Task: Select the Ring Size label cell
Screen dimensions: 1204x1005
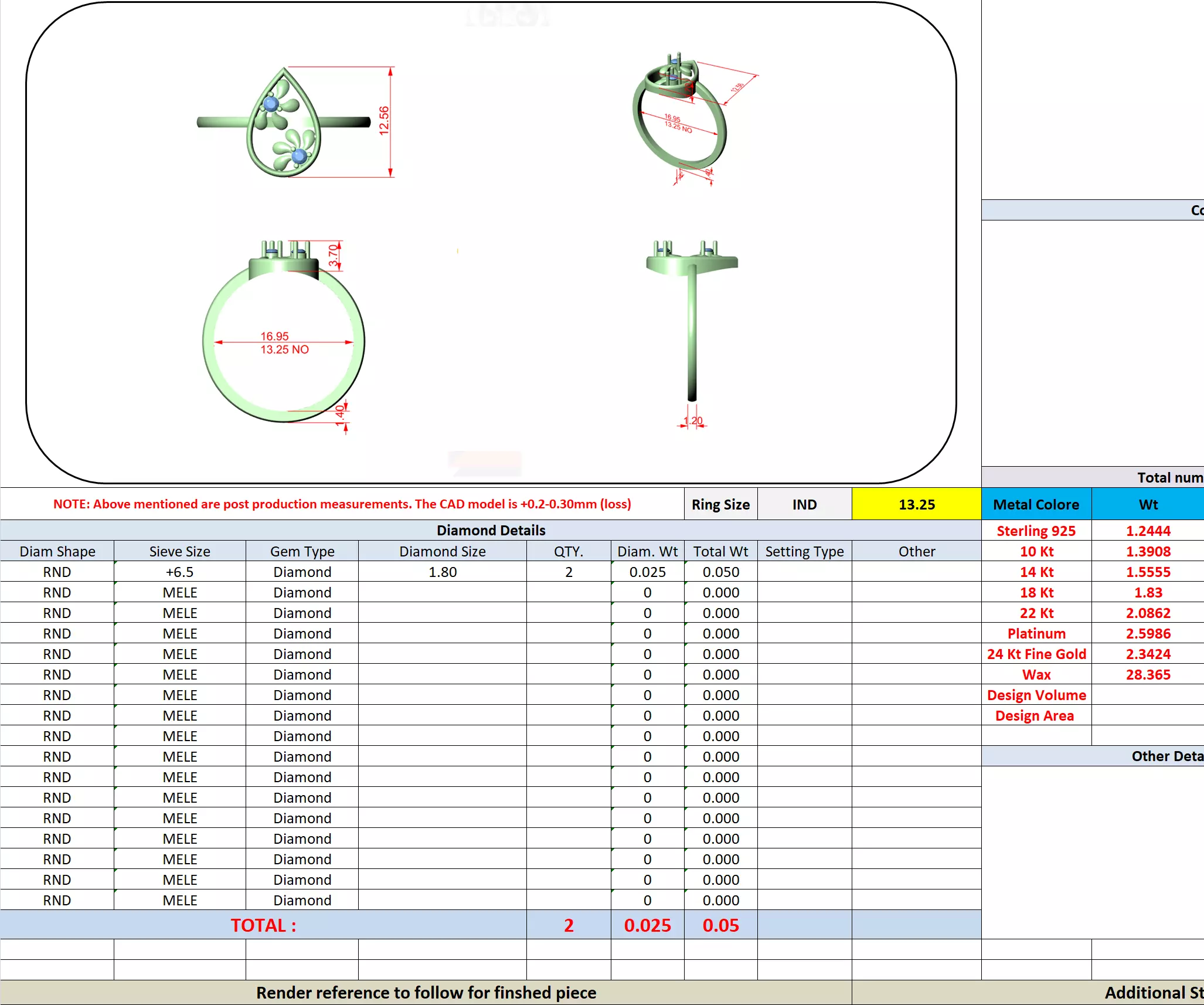Action: pyautogui.click(x=720, y=504)
